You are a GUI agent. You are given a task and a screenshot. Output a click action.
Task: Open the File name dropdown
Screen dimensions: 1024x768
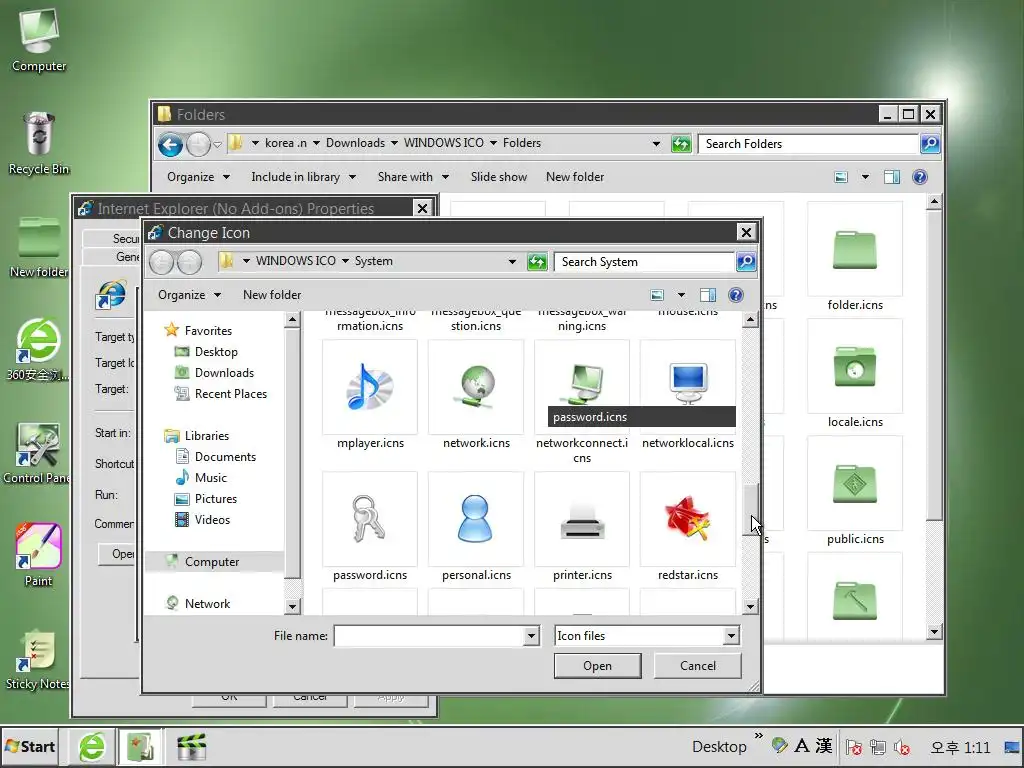[532, 636]
